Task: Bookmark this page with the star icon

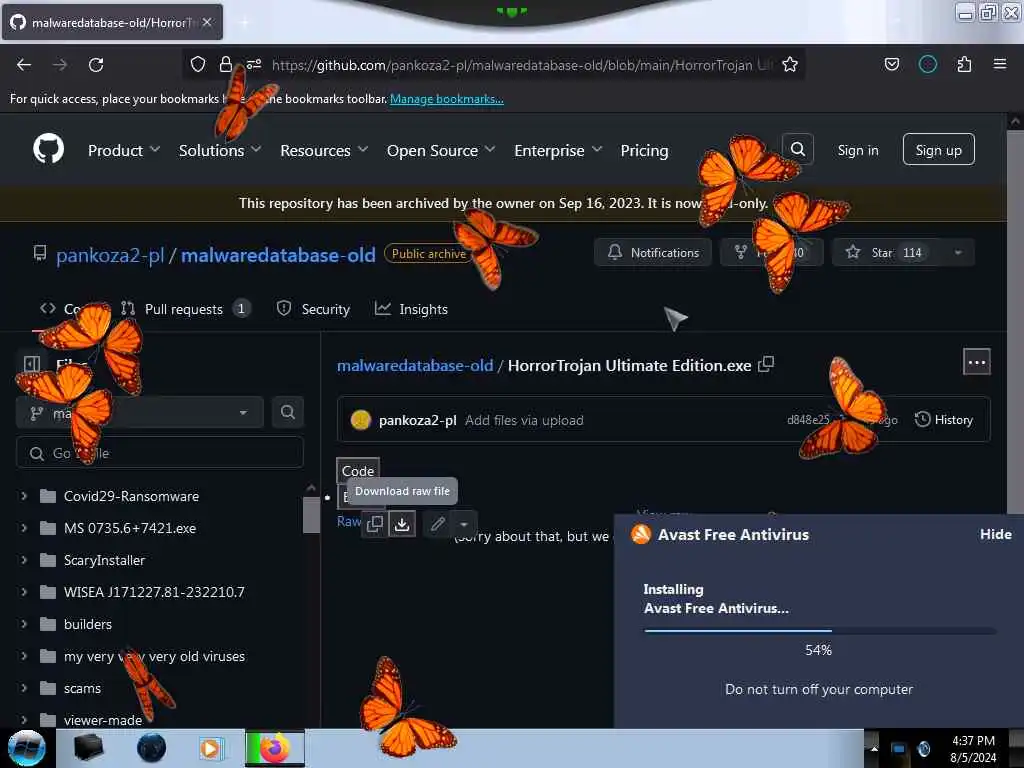Action: coord(790,64)
